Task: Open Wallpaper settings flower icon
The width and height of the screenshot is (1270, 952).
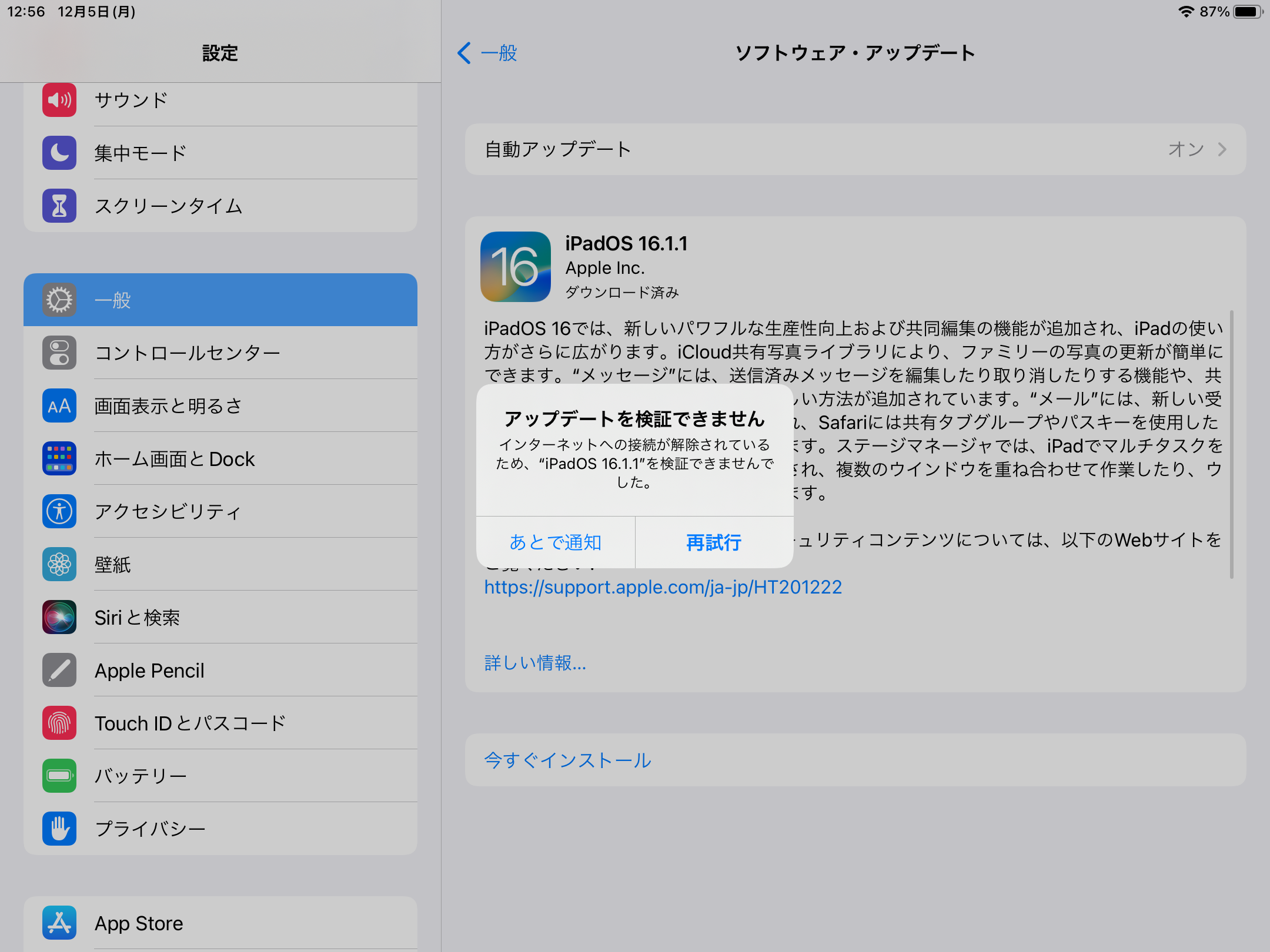Action: [x=59, y=564]
